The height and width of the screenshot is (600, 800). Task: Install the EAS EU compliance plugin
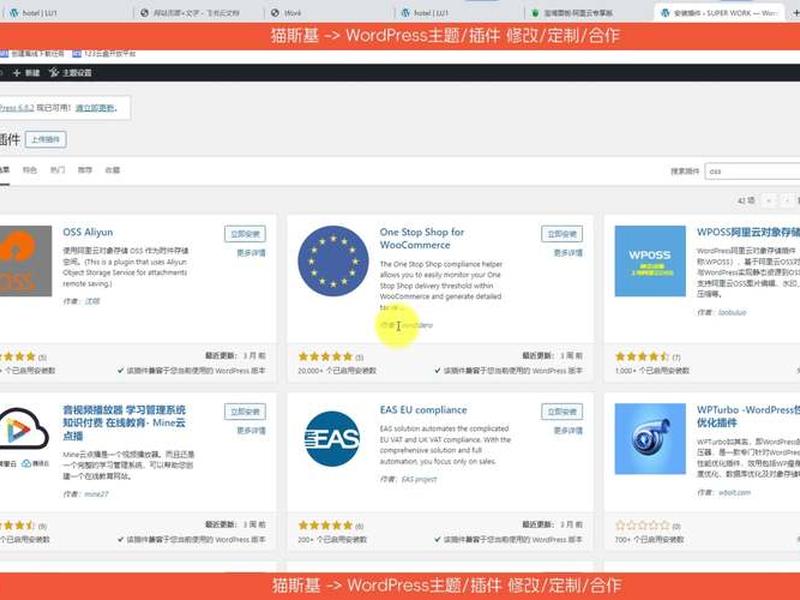[562, 412]
